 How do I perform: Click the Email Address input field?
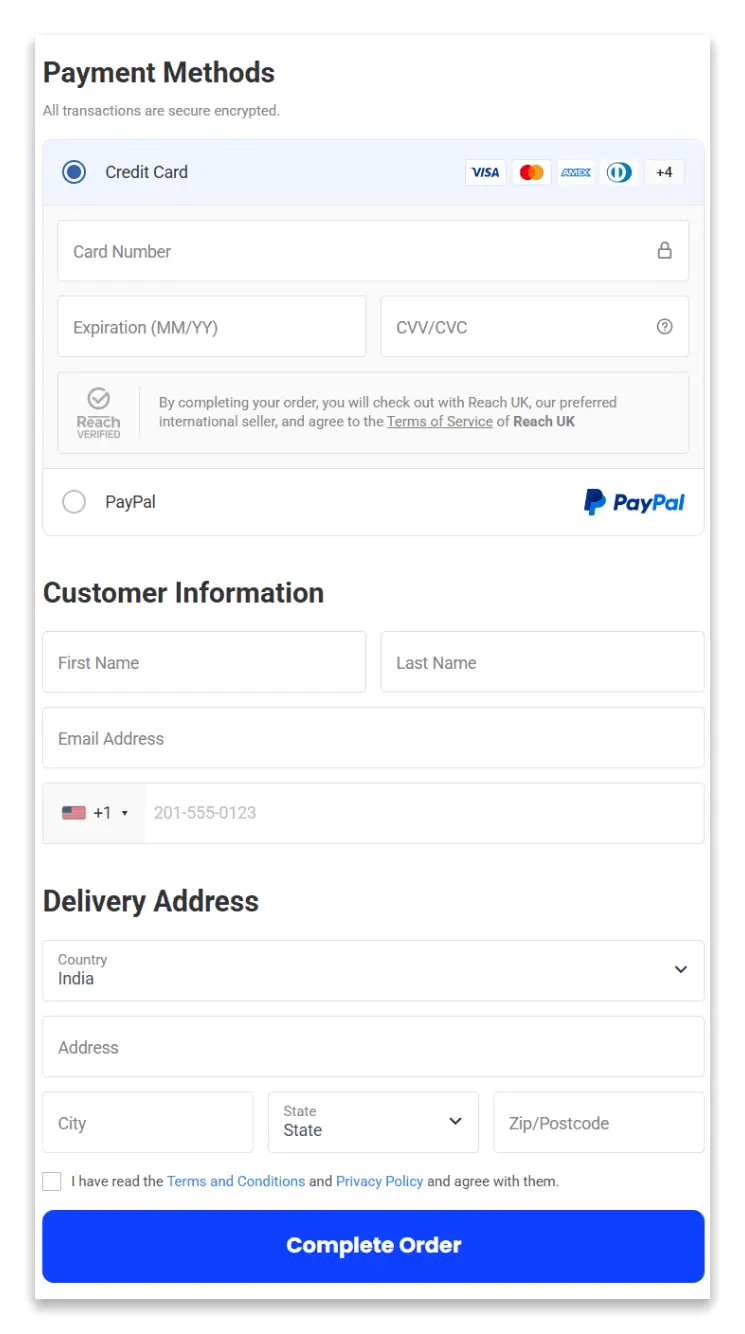pos(373,737)
